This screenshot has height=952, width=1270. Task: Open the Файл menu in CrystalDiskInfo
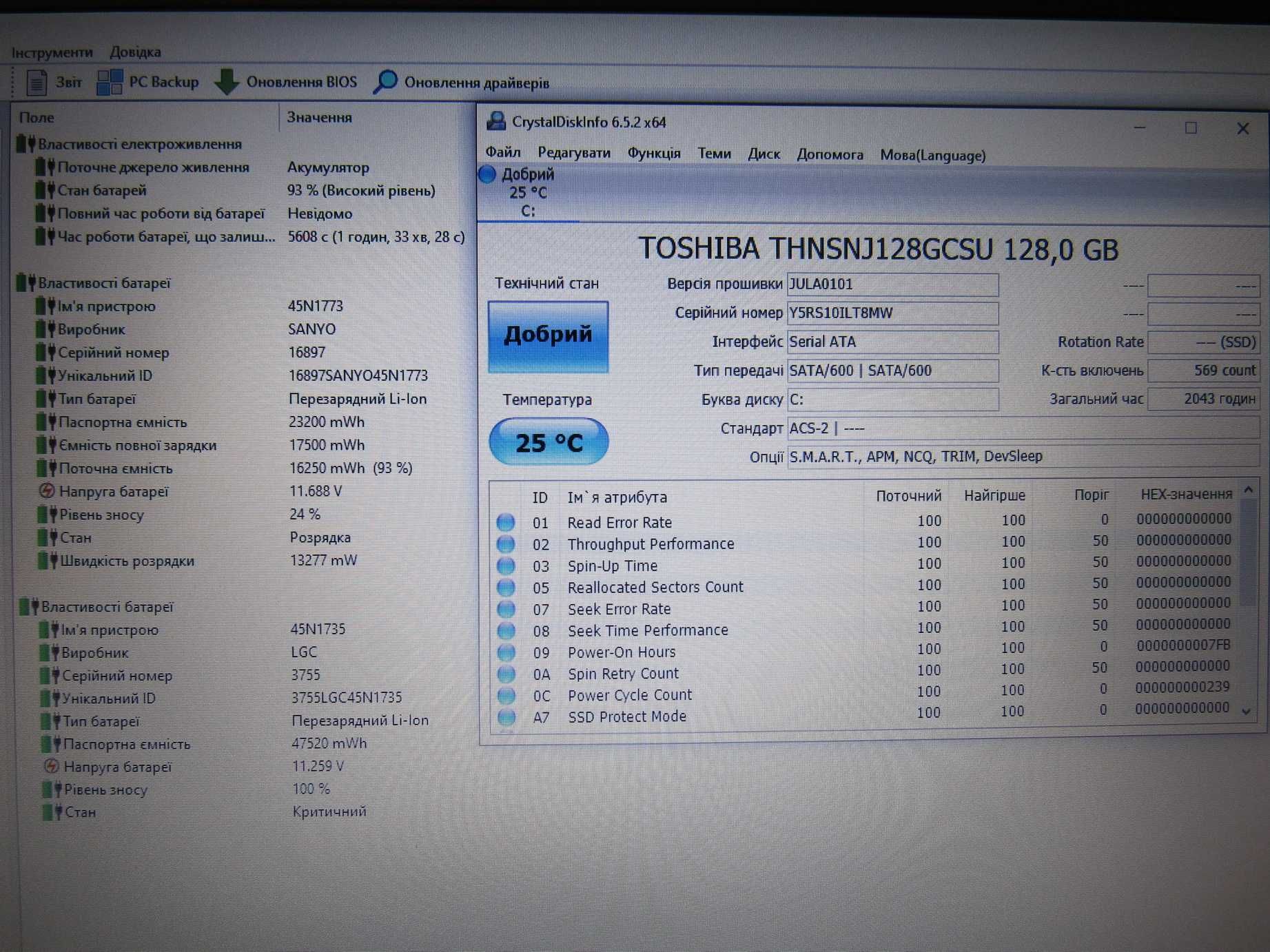pos(502,152)
